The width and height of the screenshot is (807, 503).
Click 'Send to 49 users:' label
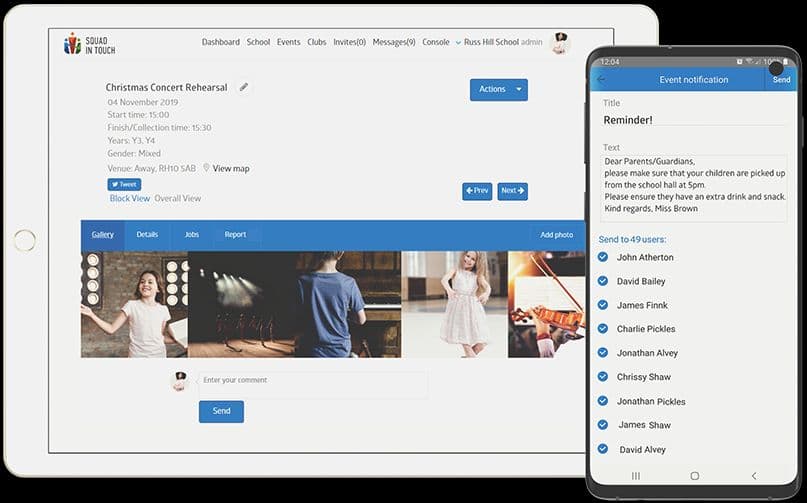coord(633,239)
